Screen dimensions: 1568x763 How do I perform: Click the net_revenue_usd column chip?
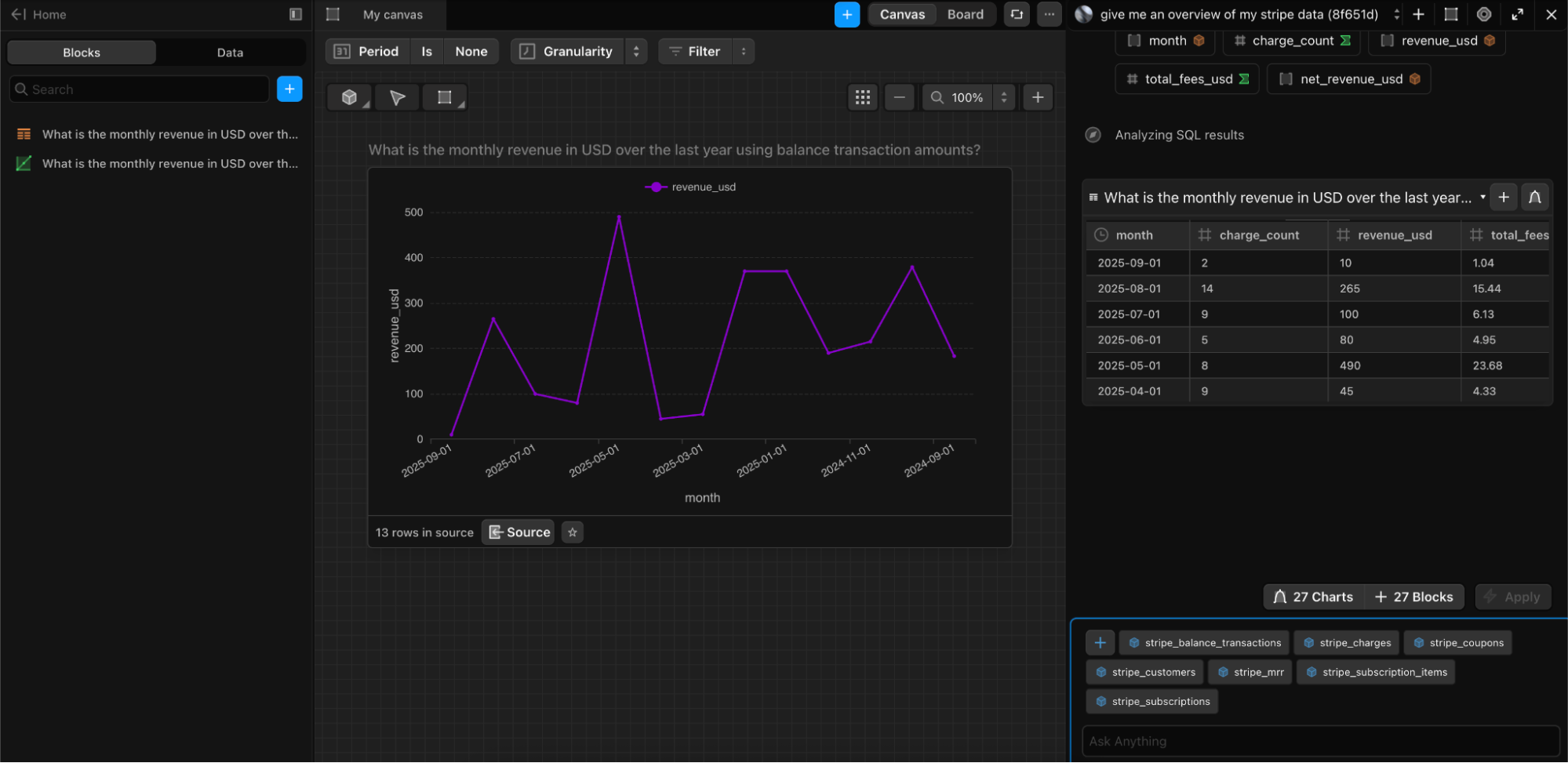[1349, 79]
